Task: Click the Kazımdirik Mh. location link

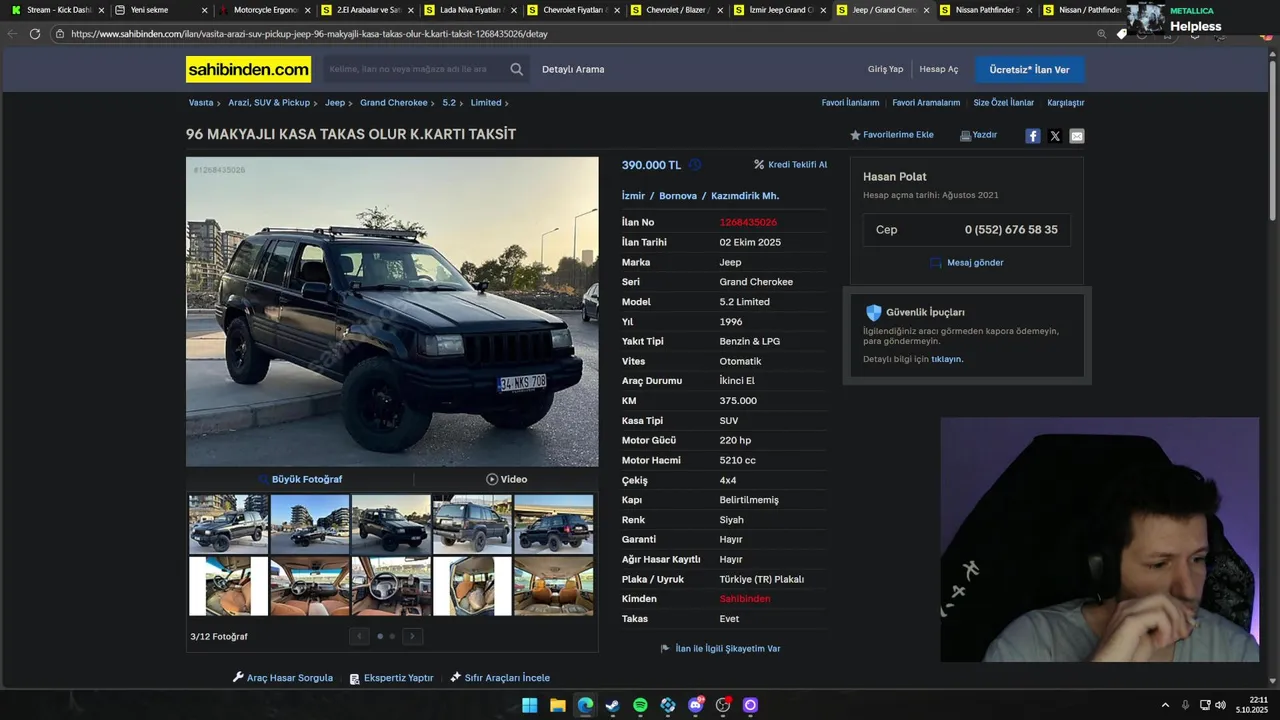Action: [745, 196]
